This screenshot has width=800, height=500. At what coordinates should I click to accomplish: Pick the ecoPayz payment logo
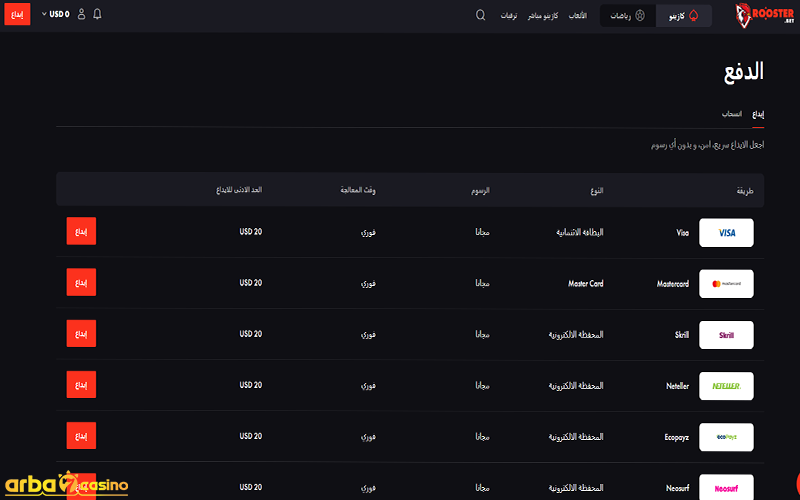tap(726, 437)
